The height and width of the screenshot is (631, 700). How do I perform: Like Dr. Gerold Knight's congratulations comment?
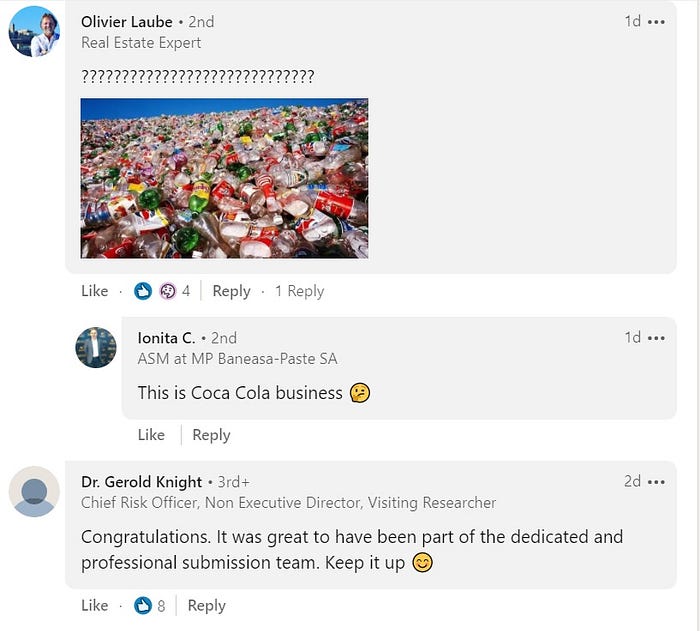[95, 606]
